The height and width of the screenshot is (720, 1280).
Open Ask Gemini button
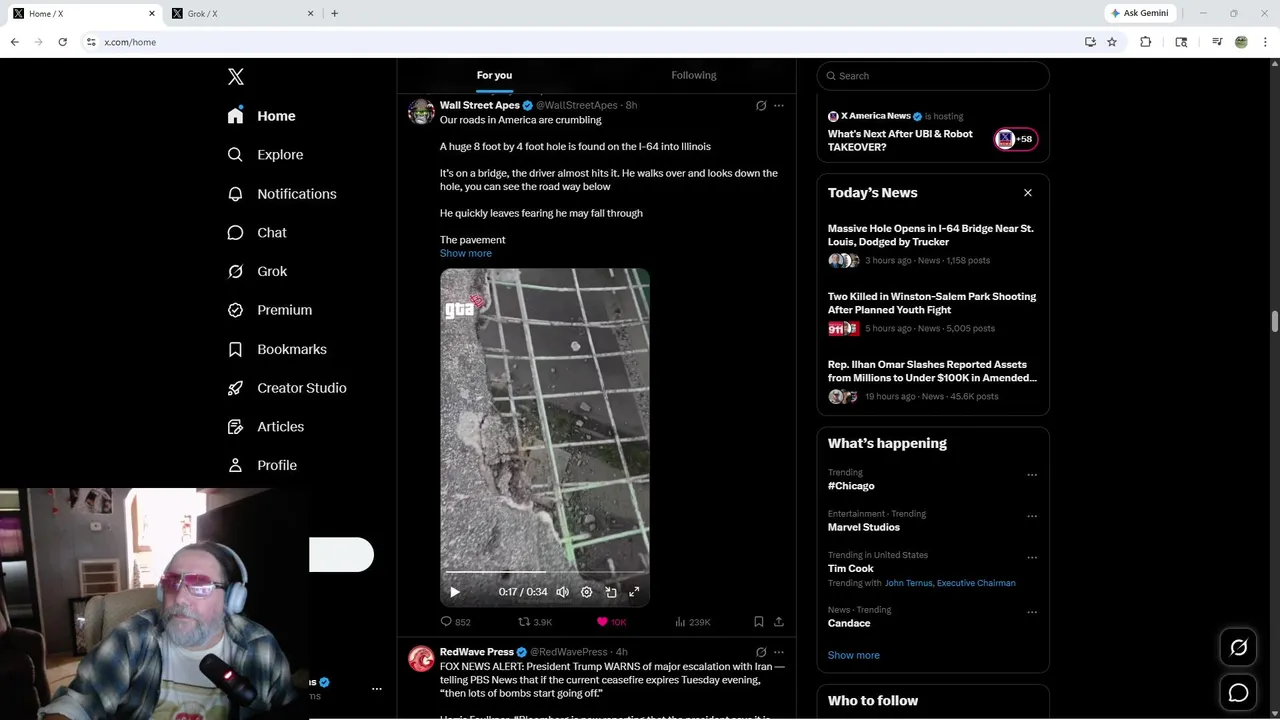click(x=1140, y=14)
